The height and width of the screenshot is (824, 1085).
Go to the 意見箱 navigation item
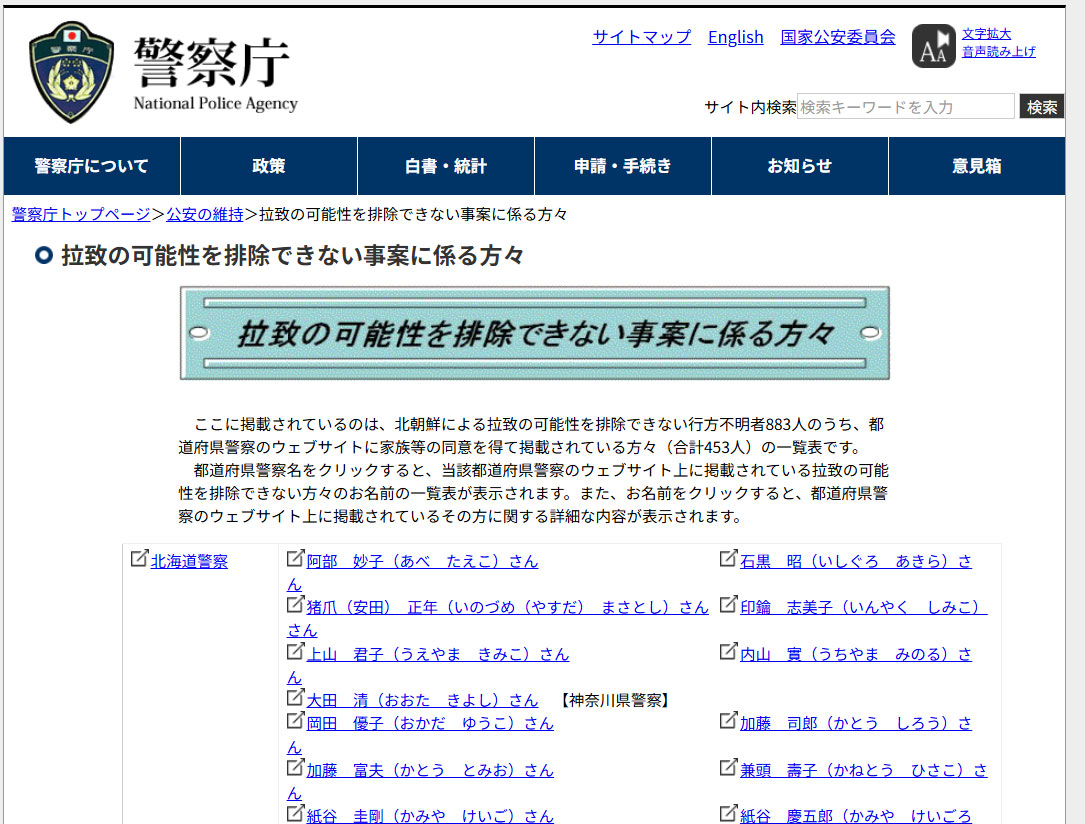point(976,166)
